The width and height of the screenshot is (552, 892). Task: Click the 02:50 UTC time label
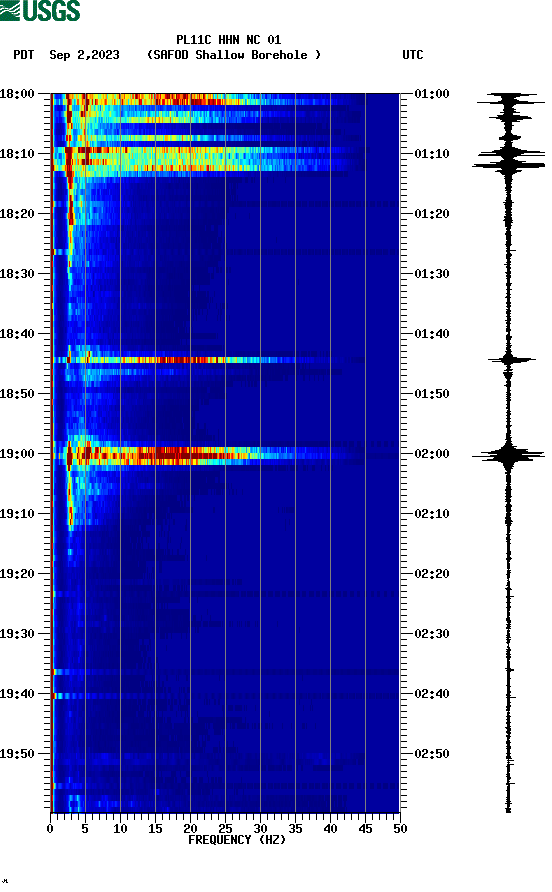432,754
